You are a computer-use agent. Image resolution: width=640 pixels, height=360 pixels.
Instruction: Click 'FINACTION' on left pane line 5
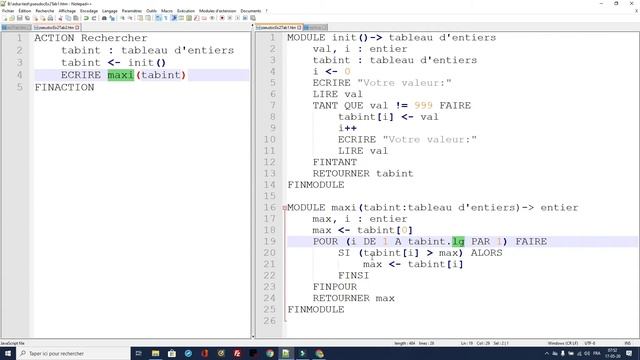pyautogui.click(x=64, y=87)
